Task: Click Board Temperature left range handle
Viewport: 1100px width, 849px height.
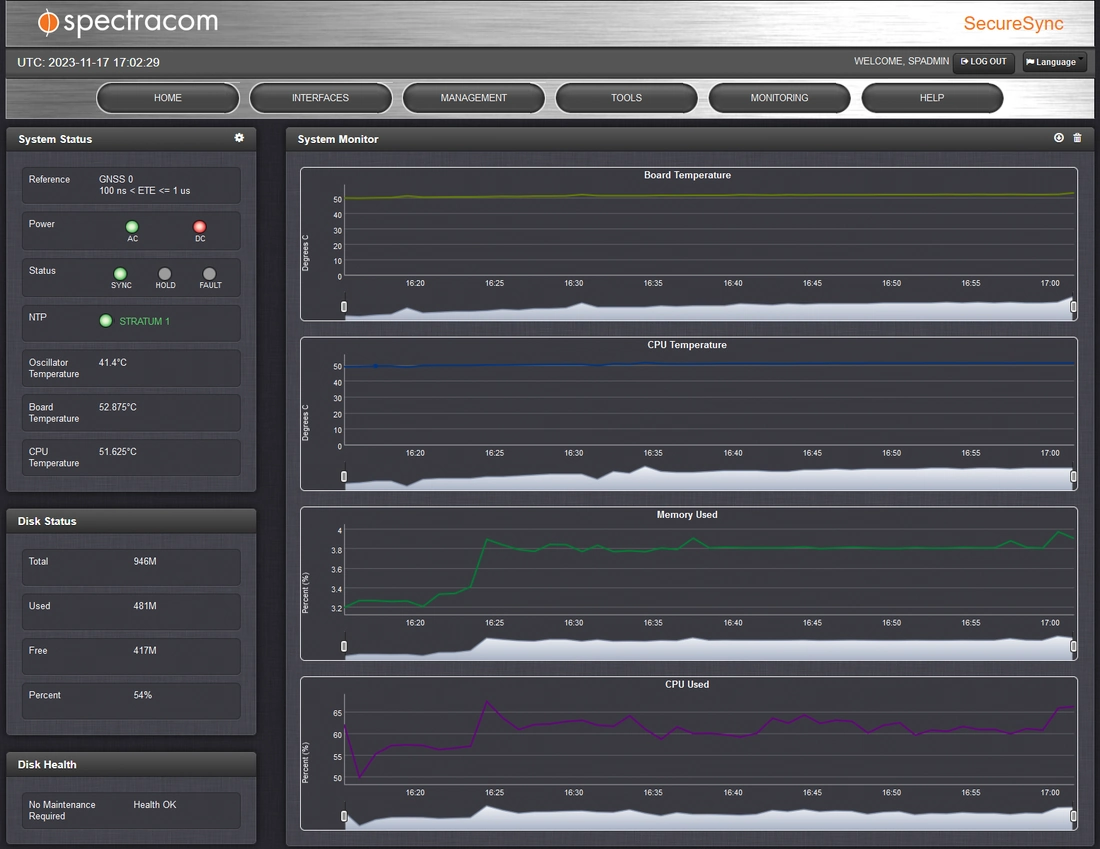Action: point(344,307)
